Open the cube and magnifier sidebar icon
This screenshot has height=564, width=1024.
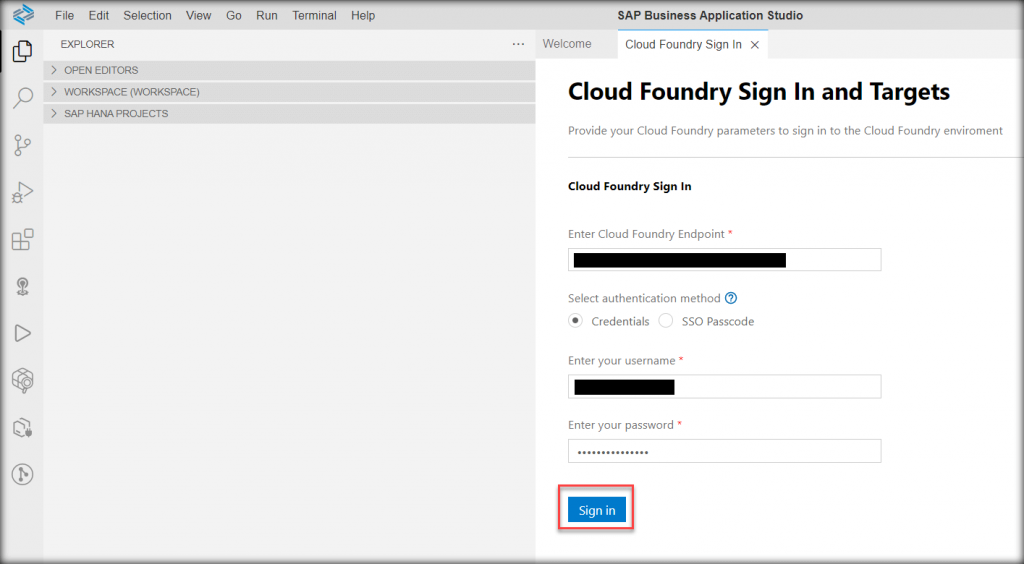(22, 381)
